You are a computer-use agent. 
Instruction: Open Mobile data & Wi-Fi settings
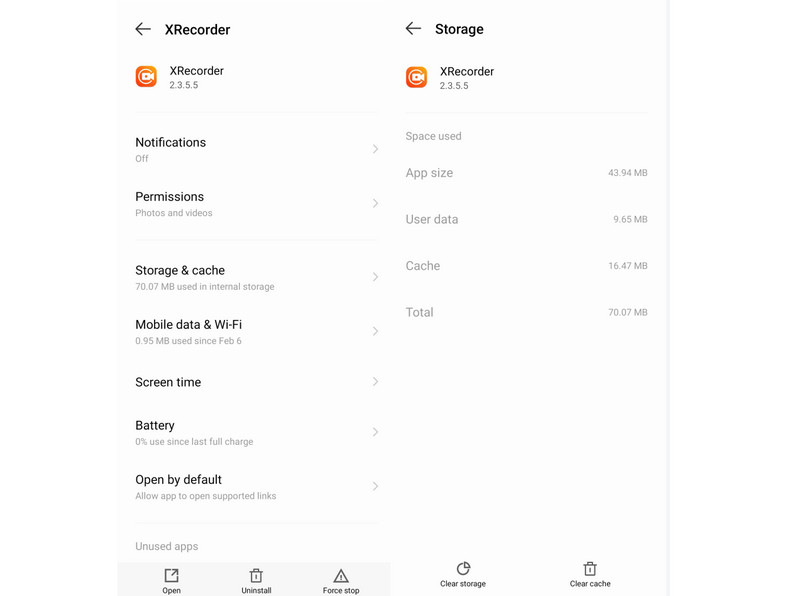(257, 331)
